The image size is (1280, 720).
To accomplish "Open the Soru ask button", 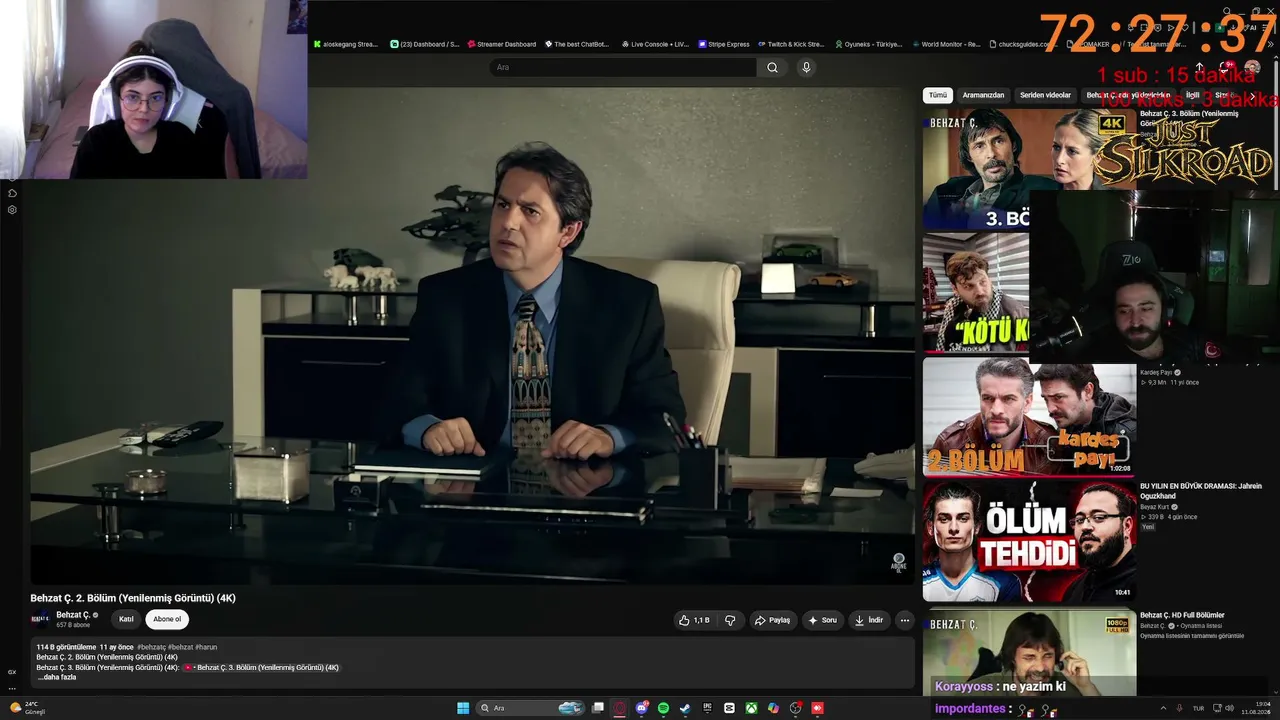I will pyautogui.click(x=822, y=620).
